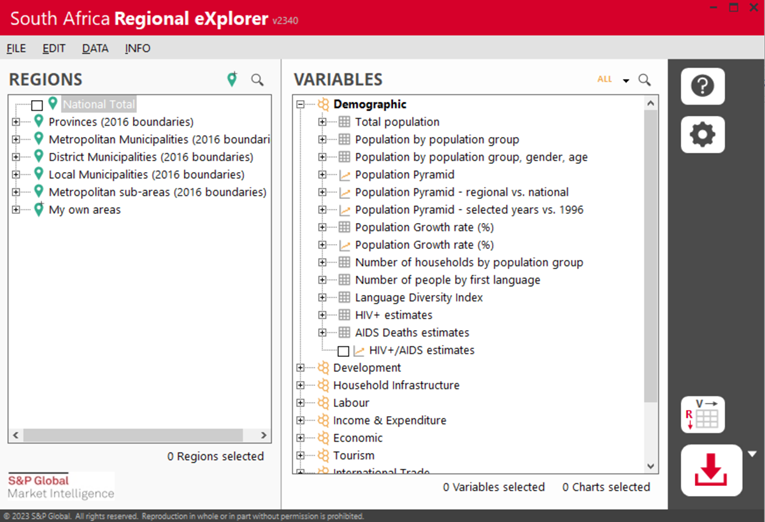This screenshot has width=765, height=522.
Task: Click the Household Infrastructure category icon
Action: tap(323, 385)
